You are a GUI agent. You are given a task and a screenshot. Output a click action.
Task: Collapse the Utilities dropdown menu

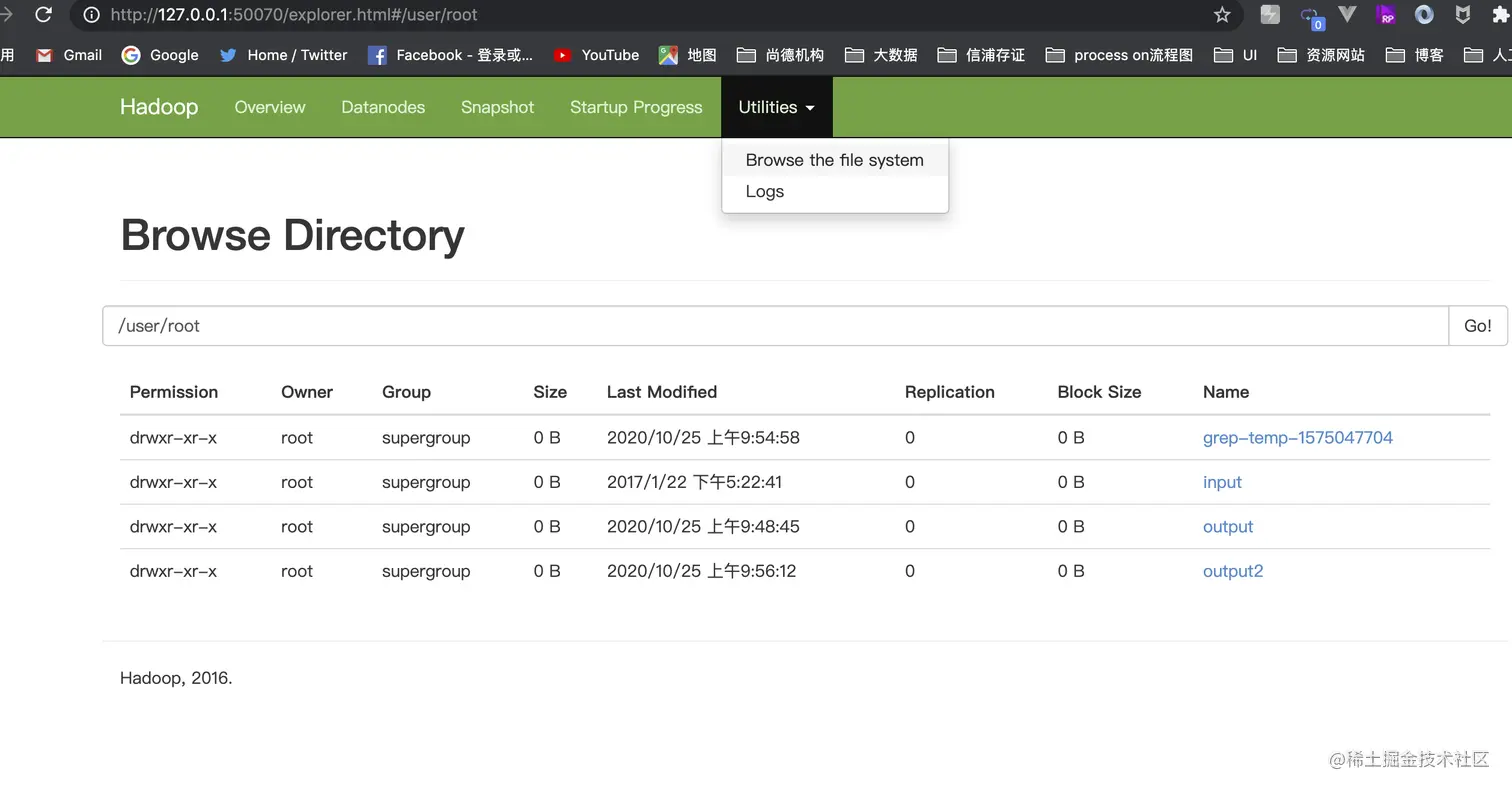pos(776,107)
